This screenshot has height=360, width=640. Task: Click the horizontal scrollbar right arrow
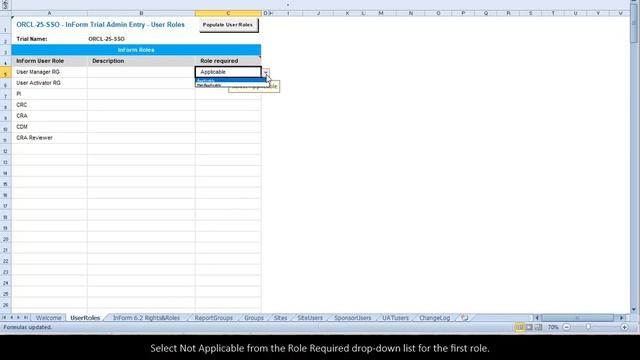[622, 318]
